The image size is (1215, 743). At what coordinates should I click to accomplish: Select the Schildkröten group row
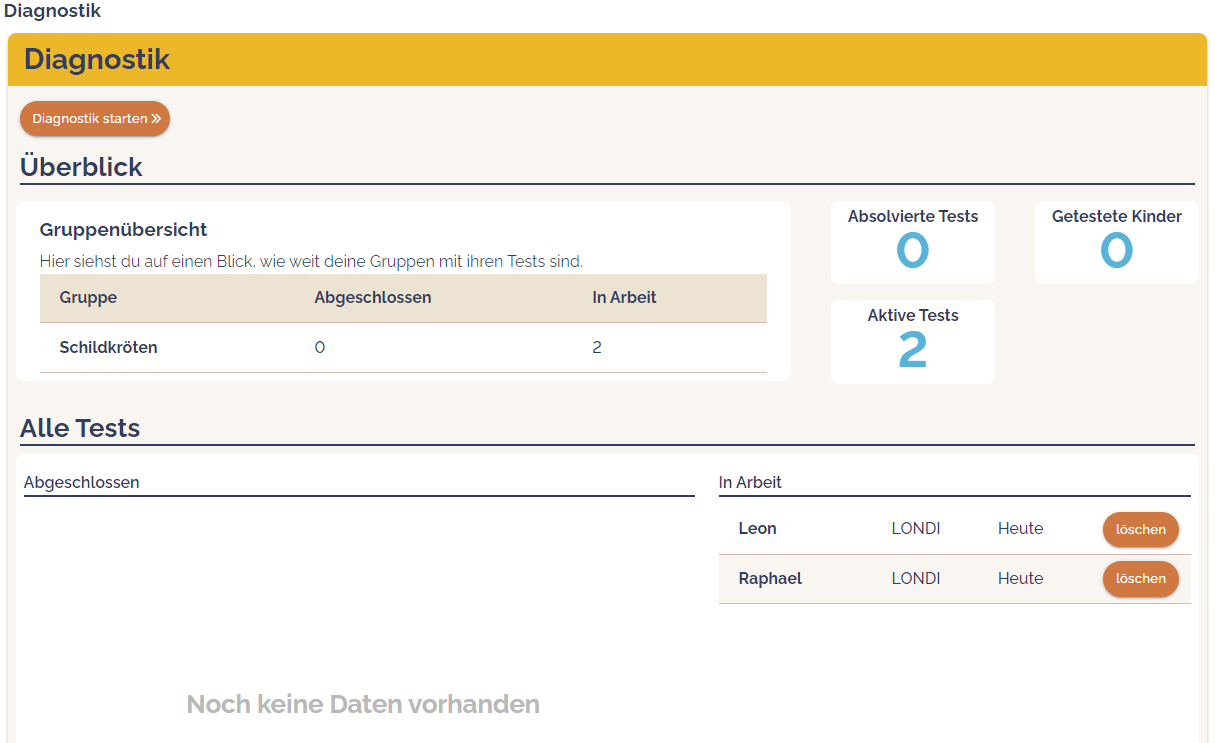click(x=108, y=348)
